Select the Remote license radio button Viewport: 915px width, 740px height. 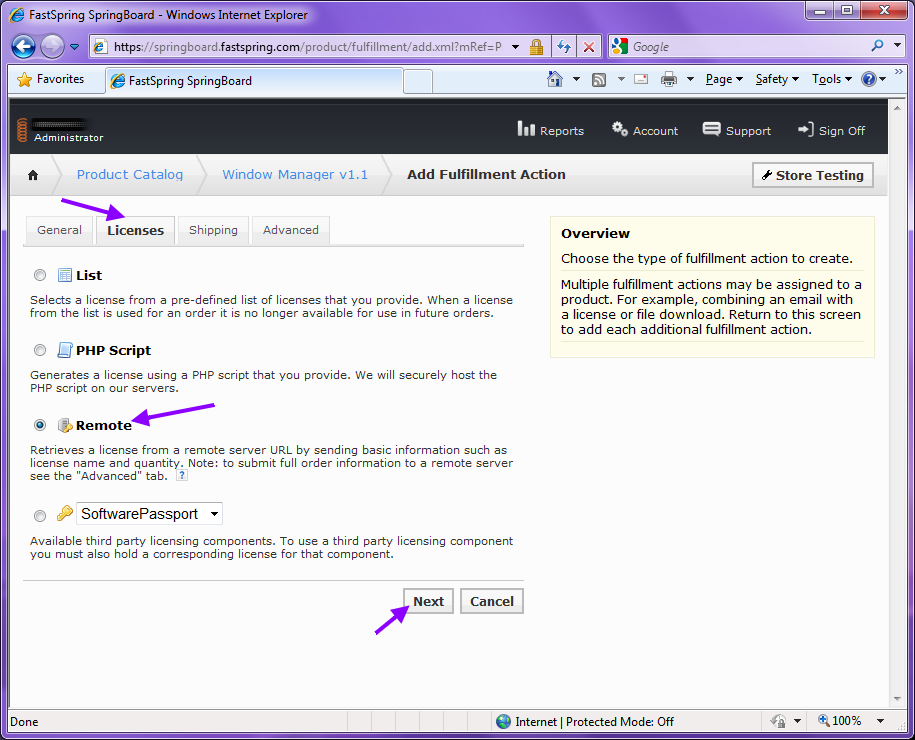(40, 425)
